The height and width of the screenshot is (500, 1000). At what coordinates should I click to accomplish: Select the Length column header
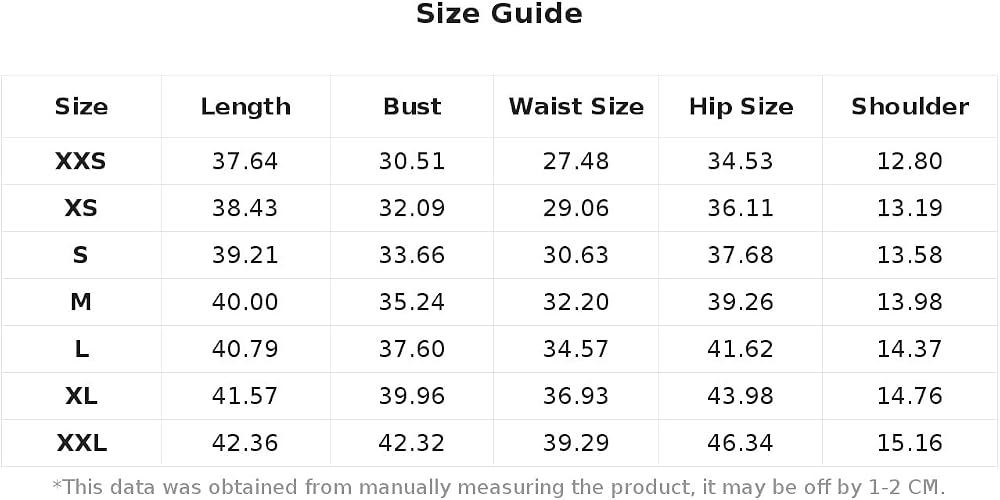click(246, 107)
